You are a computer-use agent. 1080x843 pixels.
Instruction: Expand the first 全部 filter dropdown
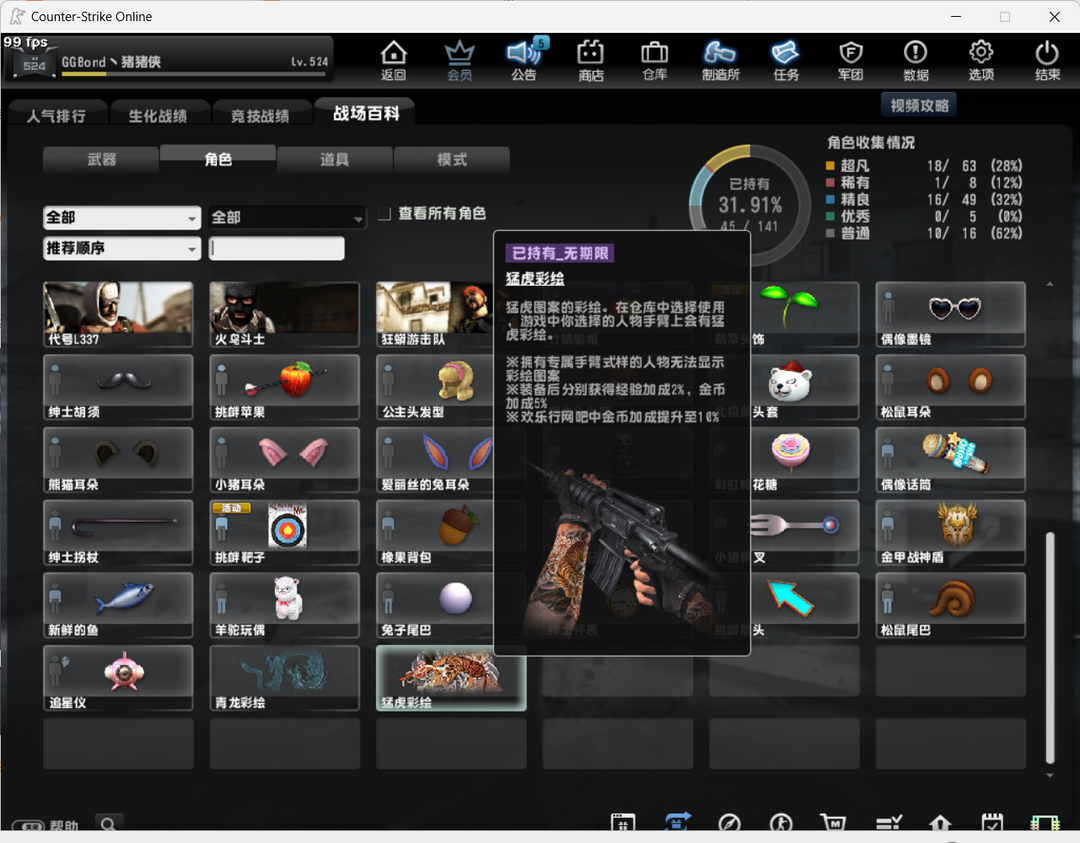tap(122, 218)
